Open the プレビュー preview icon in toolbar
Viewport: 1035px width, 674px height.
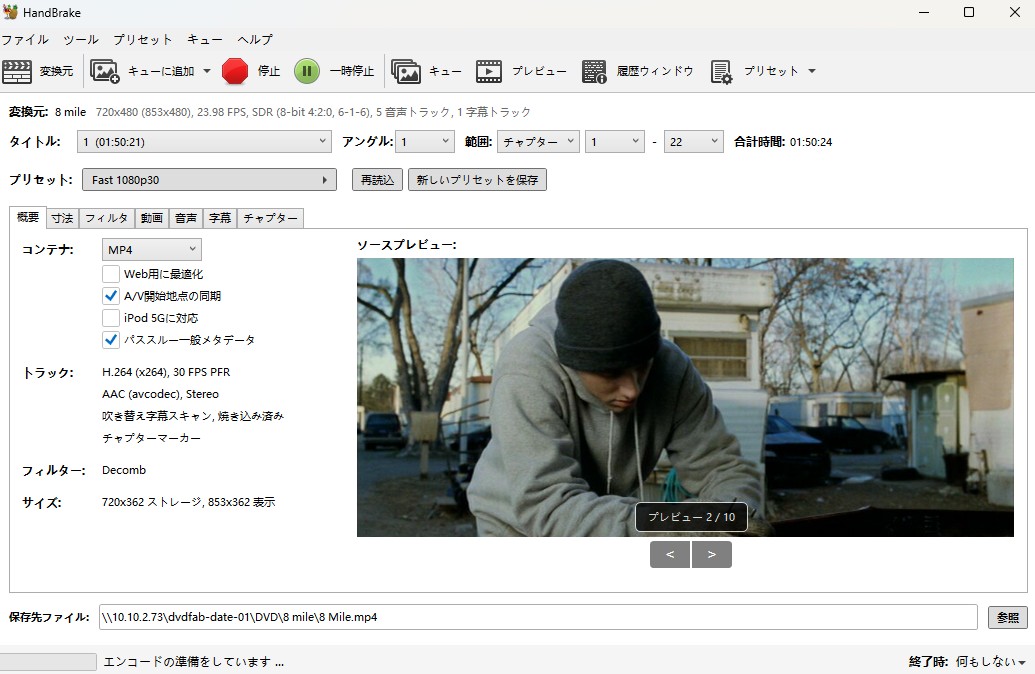(x=489, y=71)
